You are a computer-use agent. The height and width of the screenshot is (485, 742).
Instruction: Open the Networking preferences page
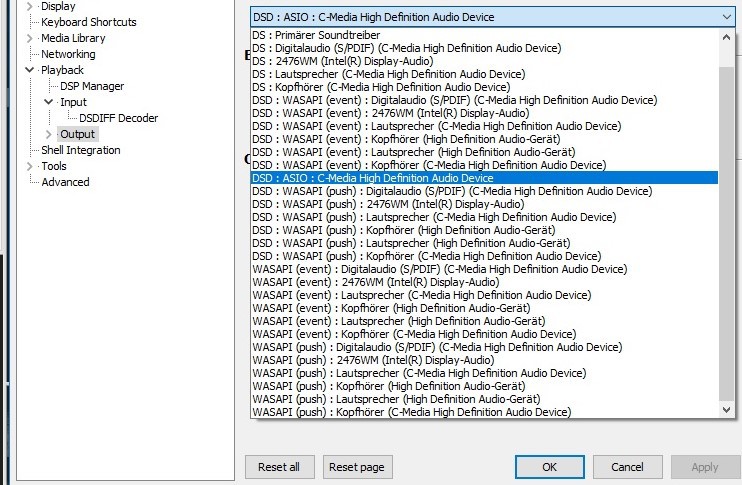coord(68,54)
